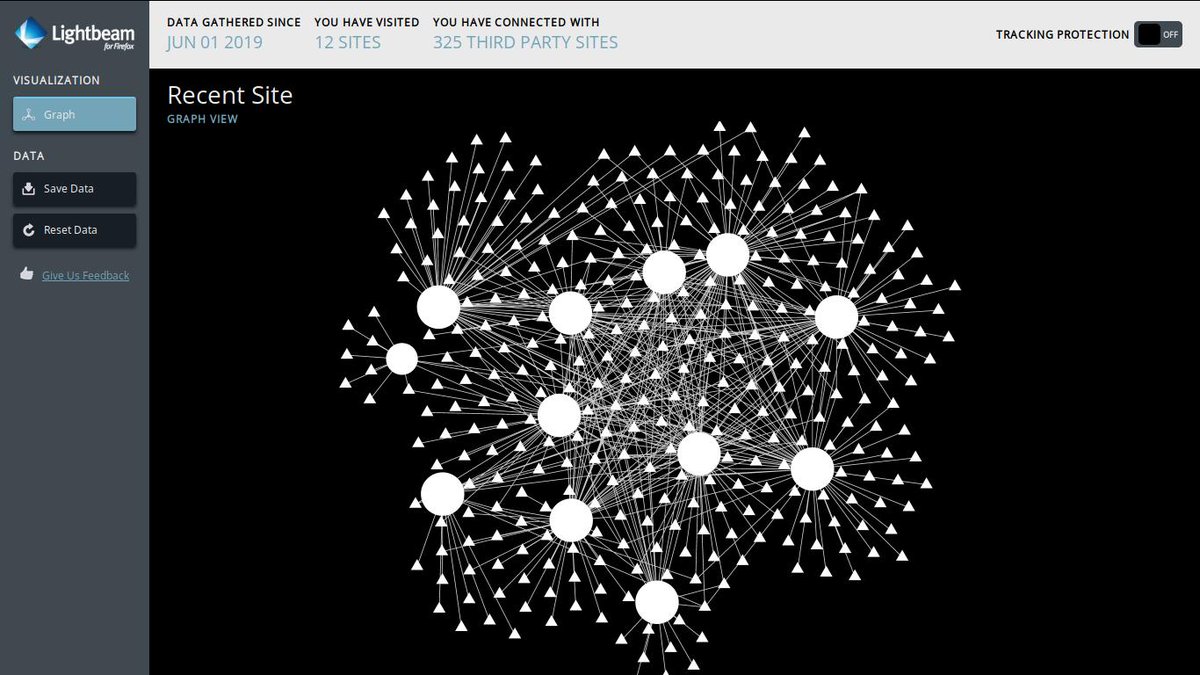Click the thumbs-up feedback icon
The width and height of the screenshot is (1200, 675).
pyautogui.click(x=27, y=272)
